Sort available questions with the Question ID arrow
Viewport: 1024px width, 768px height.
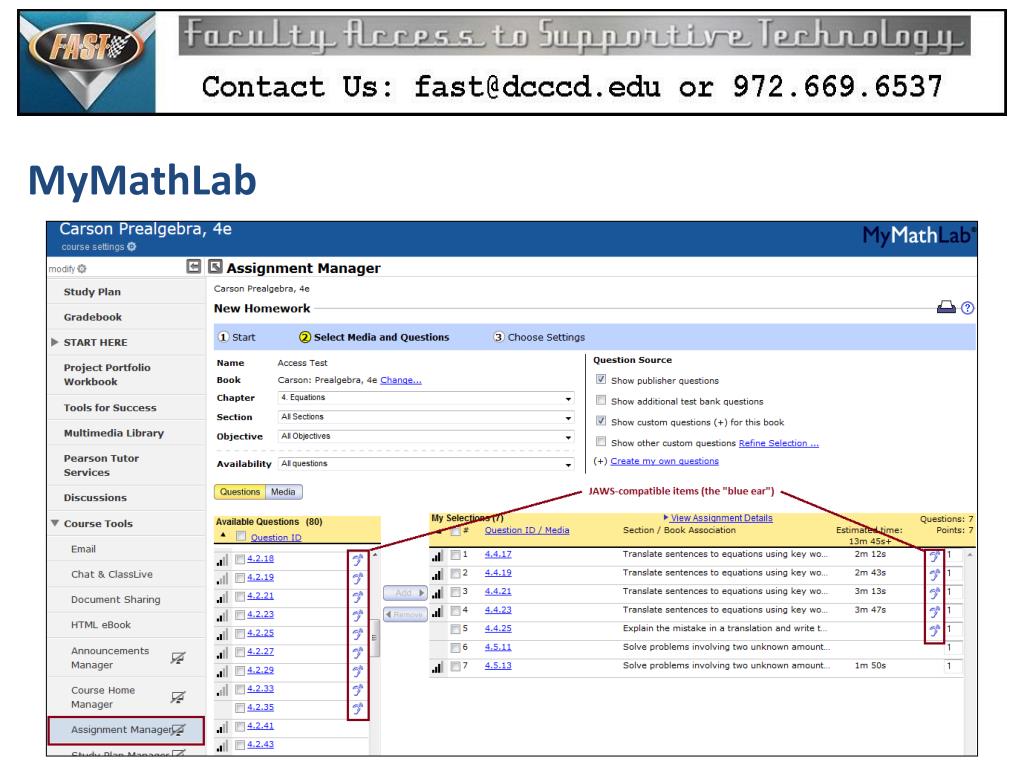pyautogui.click(x=223, y=535)
